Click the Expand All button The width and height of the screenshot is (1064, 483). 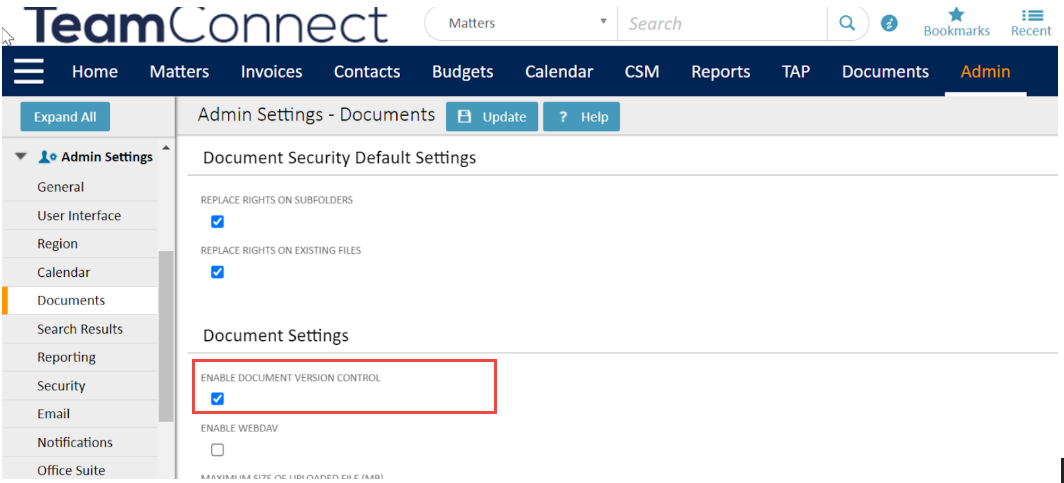(x=65, y=117)
